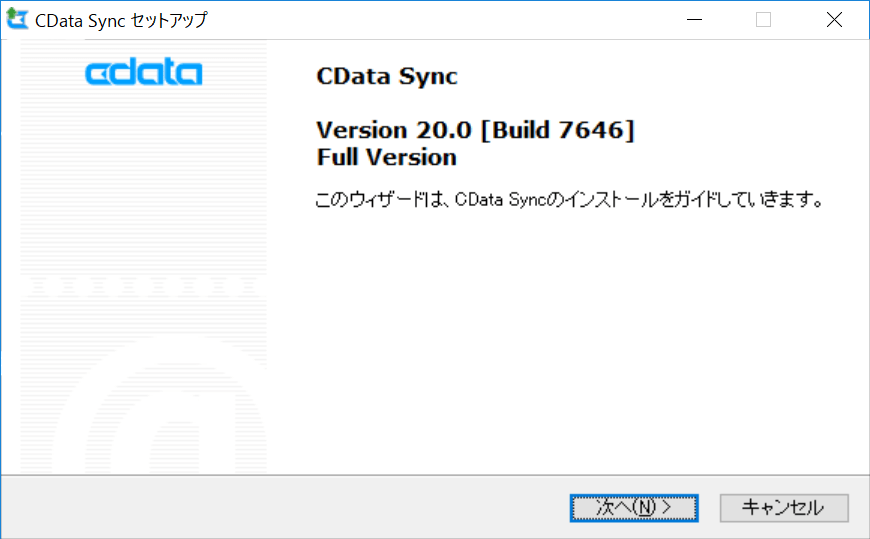The image size is (870, 539).
Task: Click the window title CData Sync セットアップ
Action: pos(121,21)
